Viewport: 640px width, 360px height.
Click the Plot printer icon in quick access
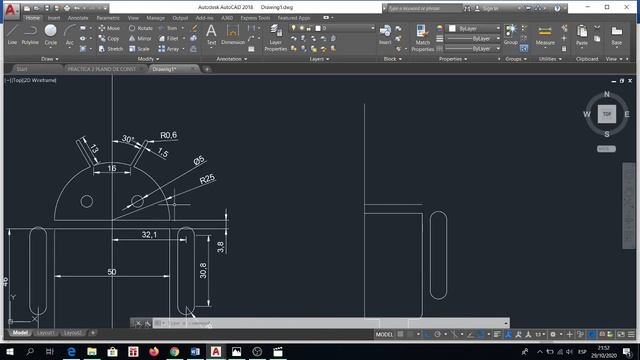coord(67,8)
